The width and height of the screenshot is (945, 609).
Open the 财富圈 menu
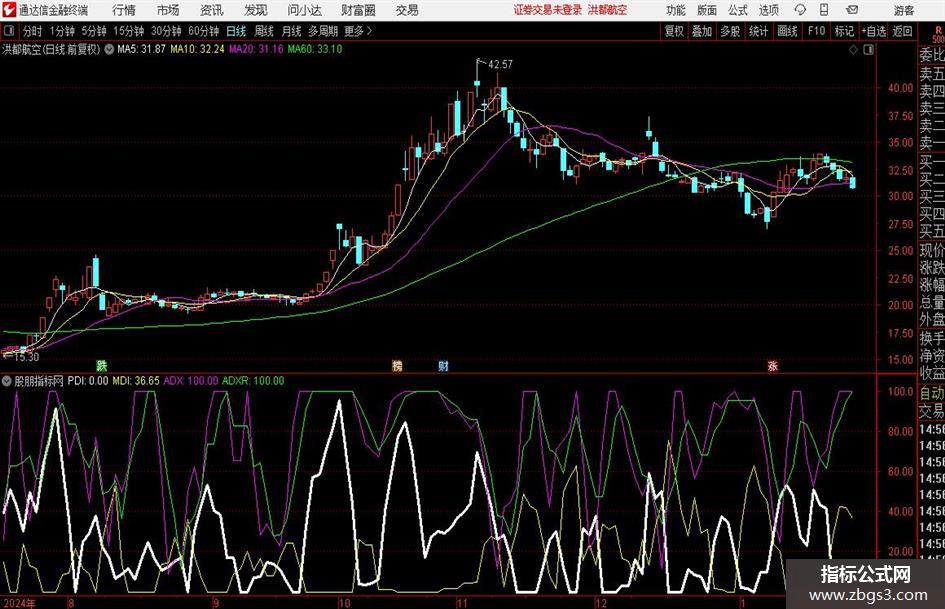358,10
